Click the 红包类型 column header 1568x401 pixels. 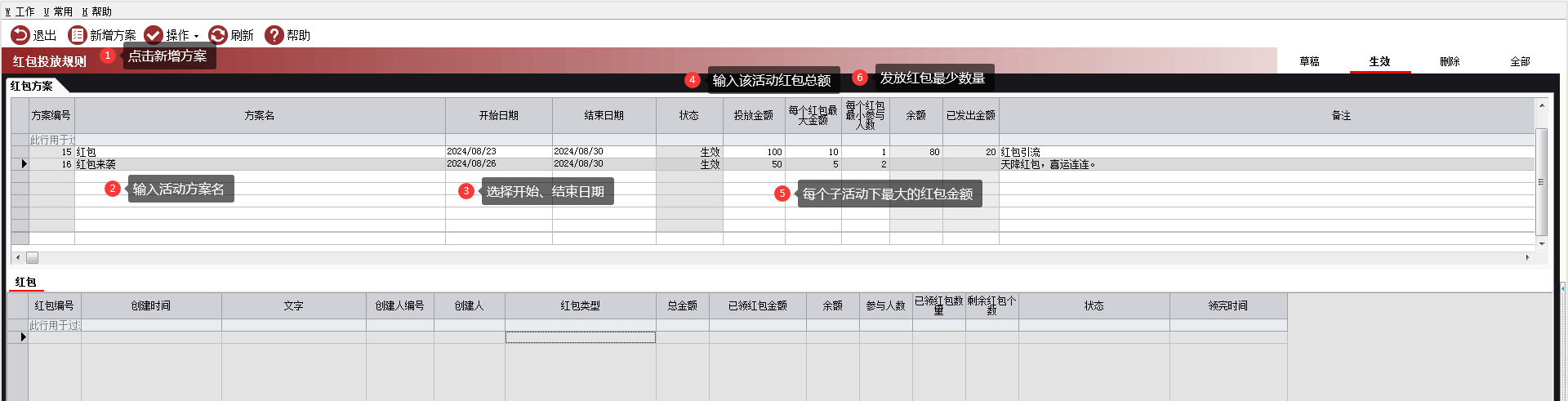(x=581, y=305)
